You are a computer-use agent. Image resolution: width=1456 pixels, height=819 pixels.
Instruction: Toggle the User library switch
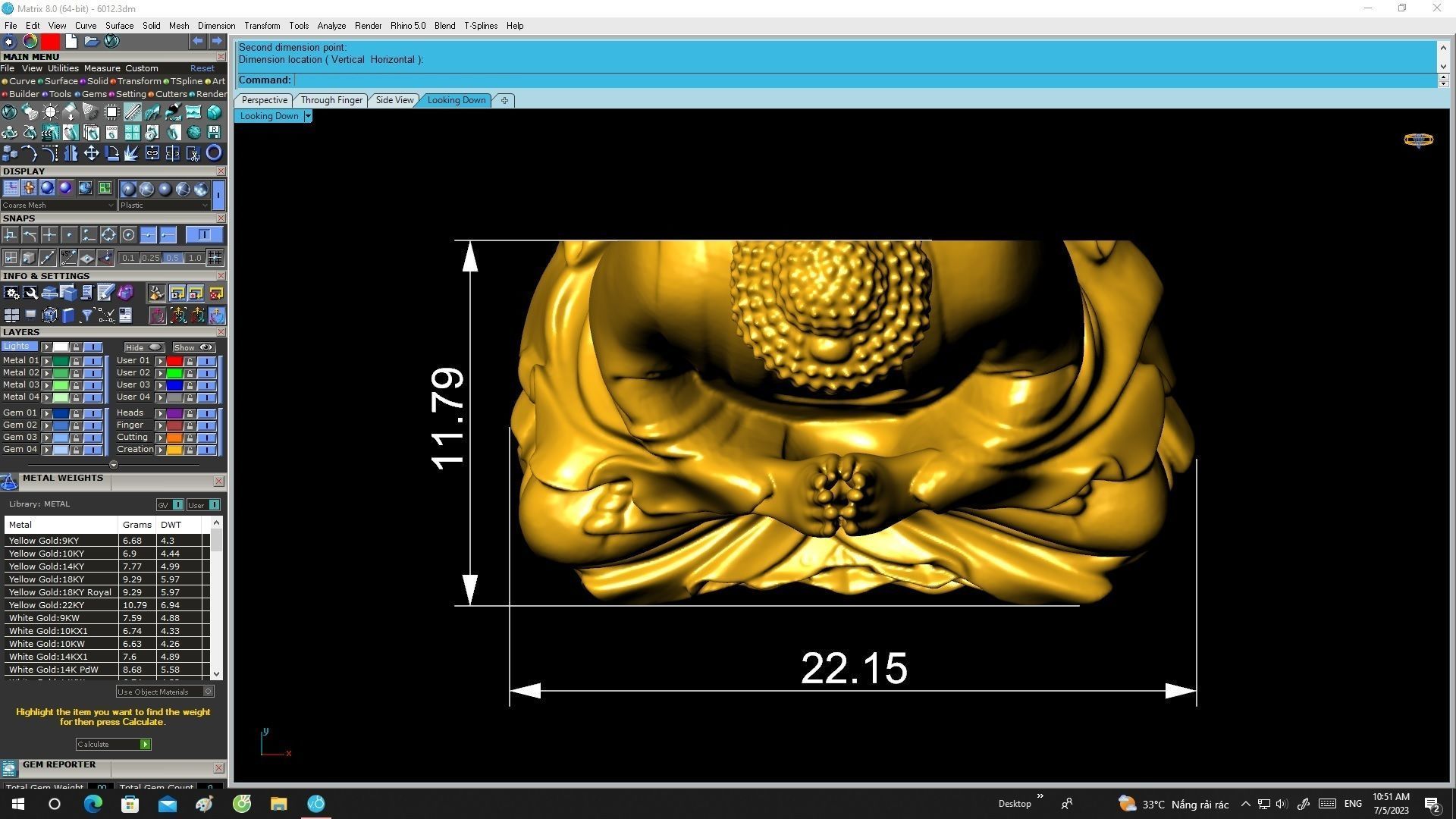(x=203, y=505)
